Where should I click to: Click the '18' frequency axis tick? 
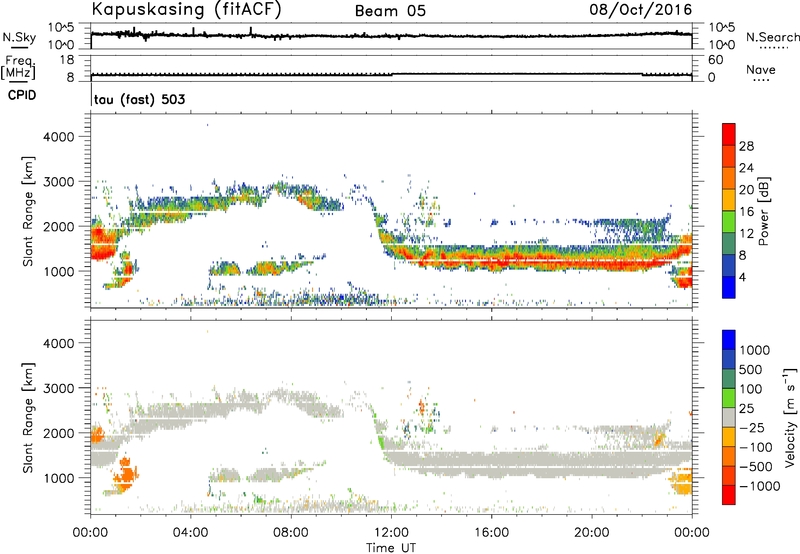tap(66, 60)
